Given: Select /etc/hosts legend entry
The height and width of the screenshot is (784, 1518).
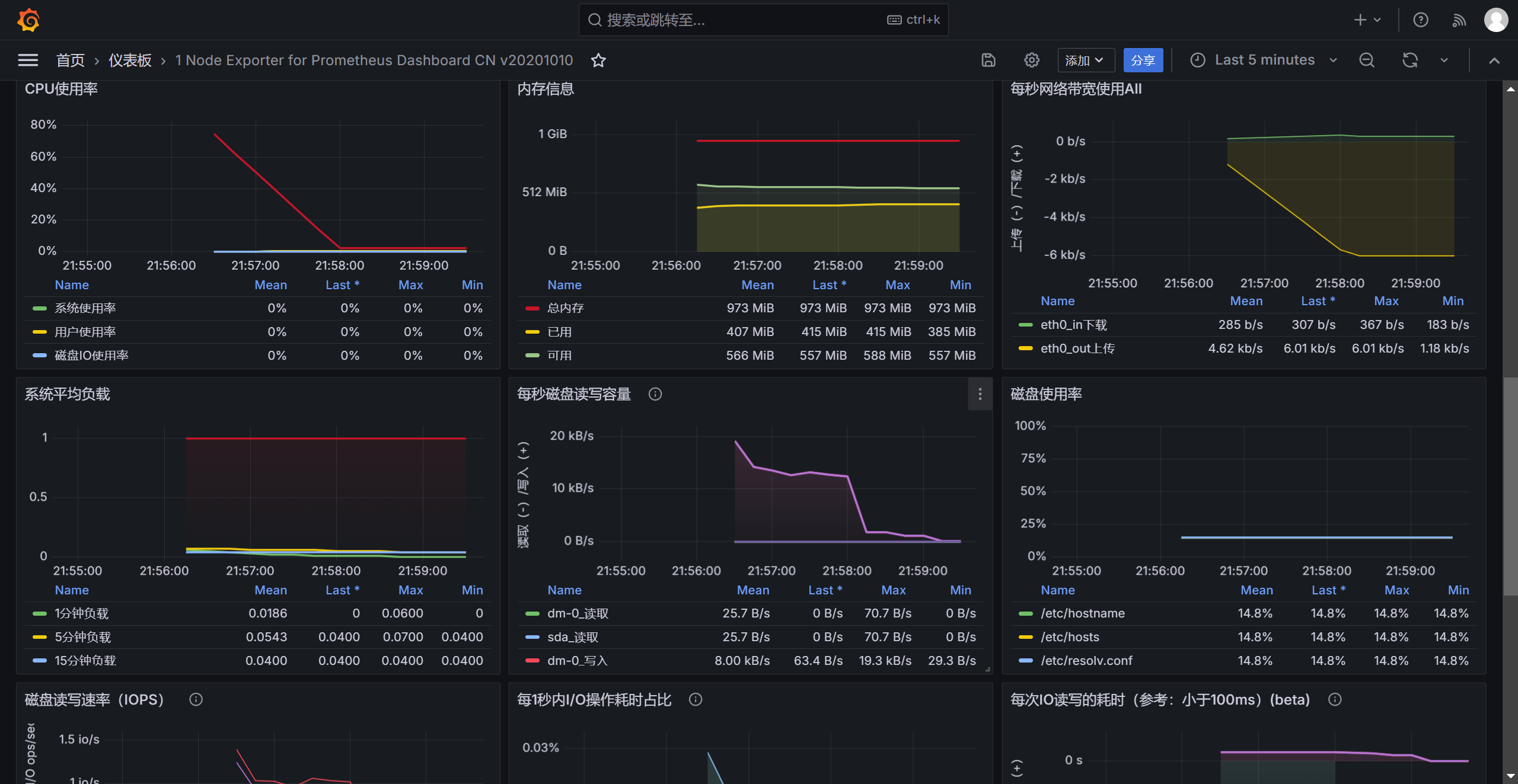Looking at the screenshot, I should point(1070,637).
